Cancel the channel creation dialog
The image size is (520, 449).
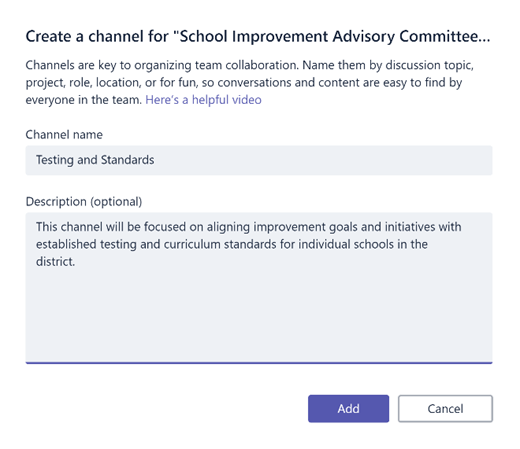[x=445, y=409]
